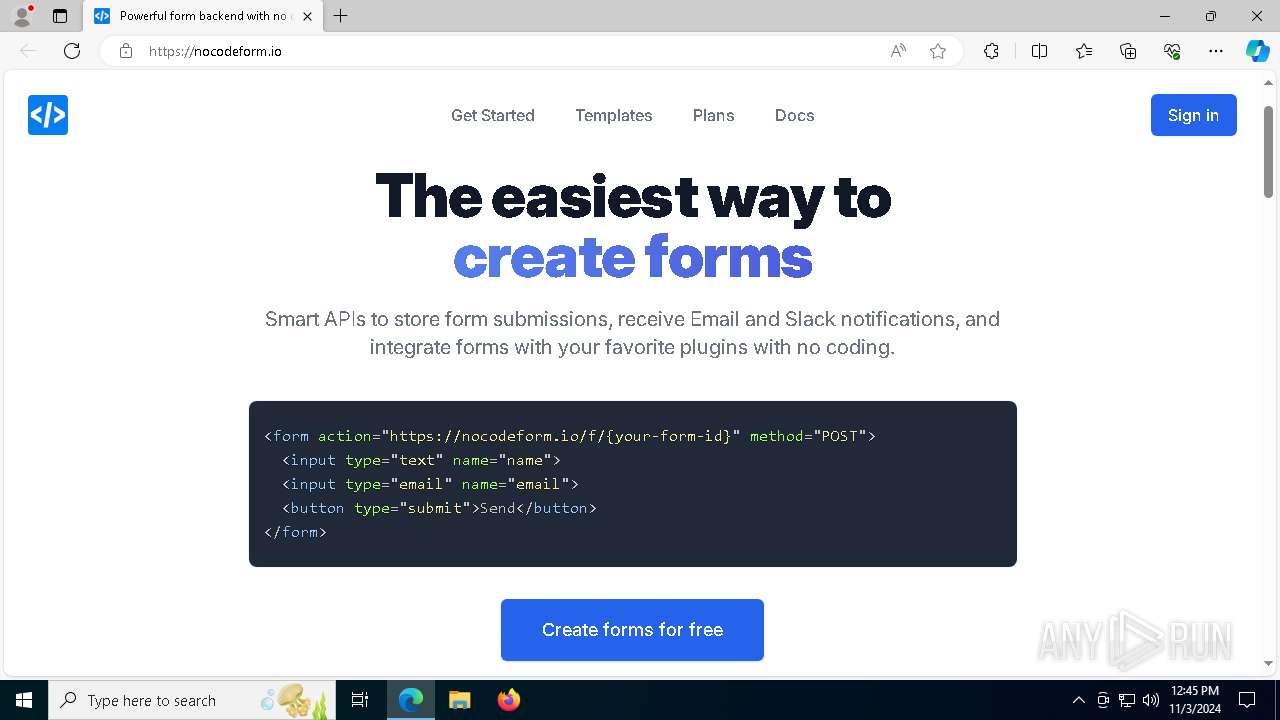This screenshot has height=720, width=1280.
Task: Click the NoCodeForm logo icon
Action: click(x=48, y=115)
